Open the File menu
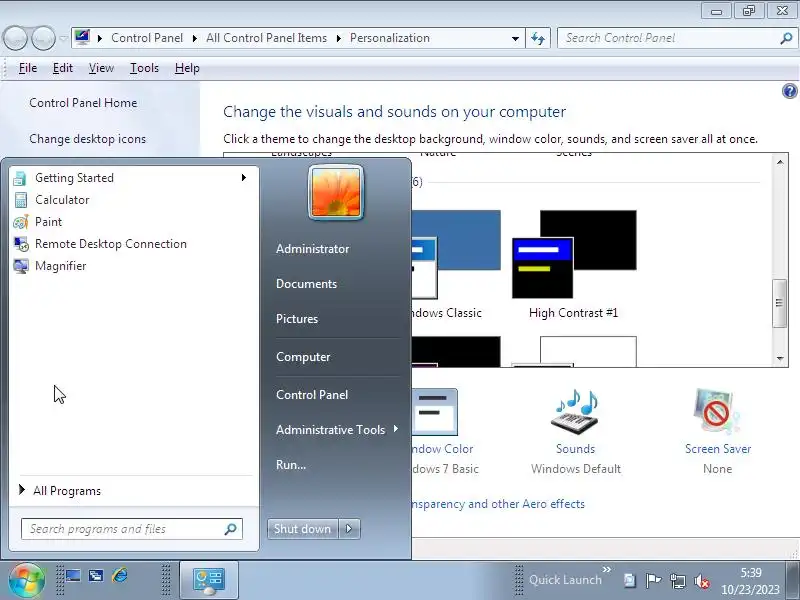The width and height of the screenshot is (800, 600). click(x=28, y=68)
